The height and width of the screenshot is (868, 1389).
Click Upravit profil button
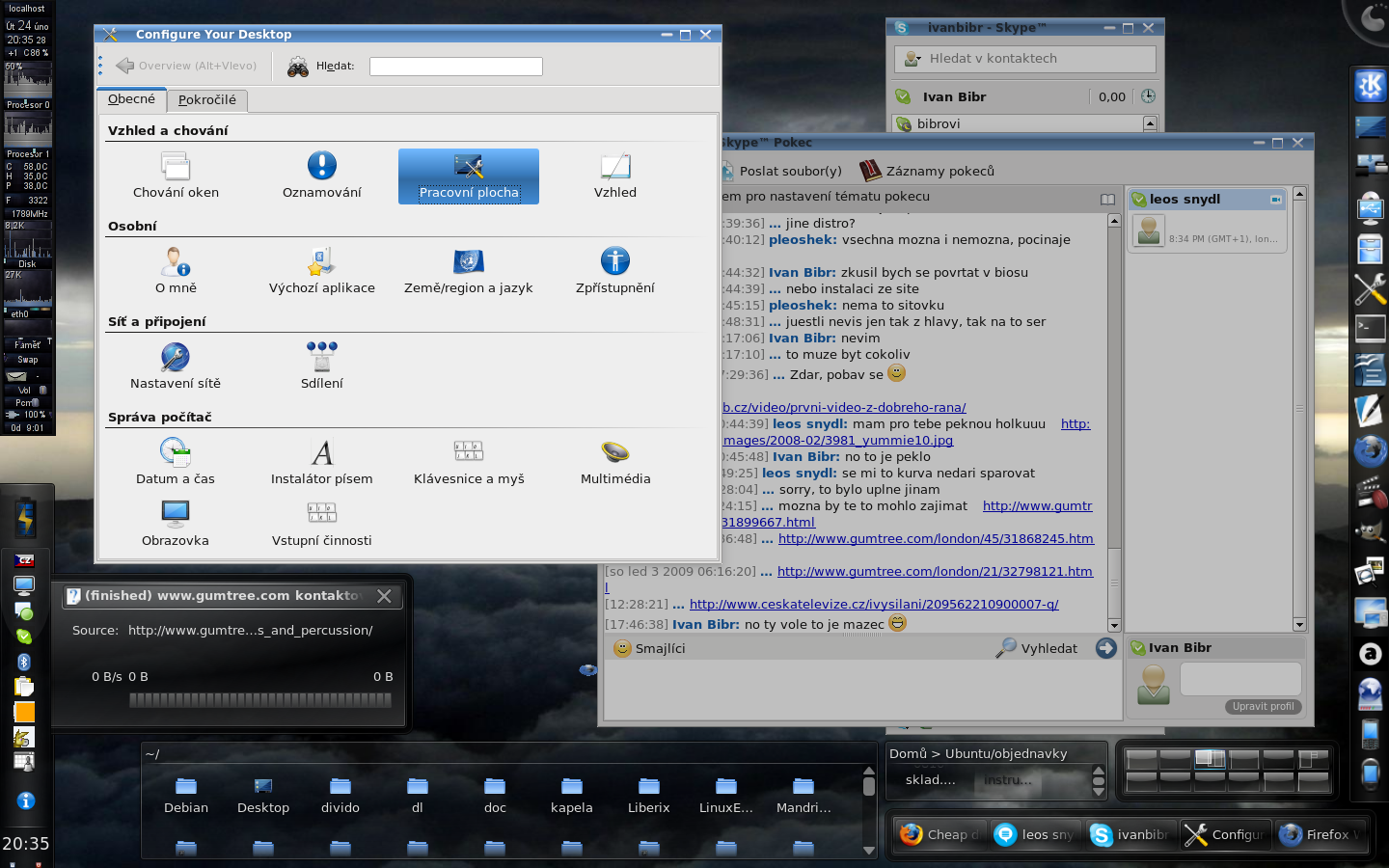click(1263, 707)
